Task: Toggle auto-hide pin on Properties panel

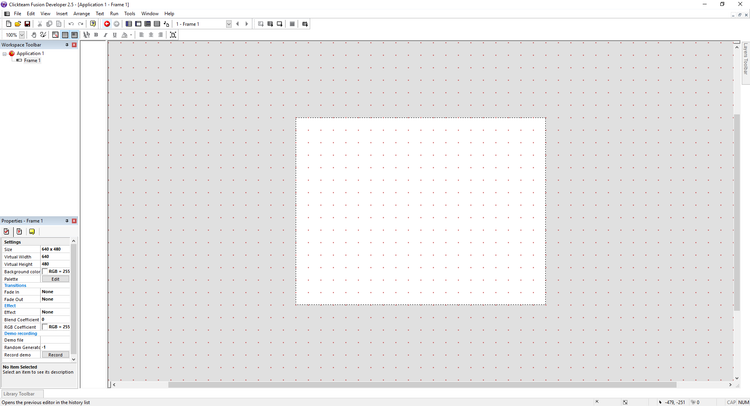Action: [67, 221]
